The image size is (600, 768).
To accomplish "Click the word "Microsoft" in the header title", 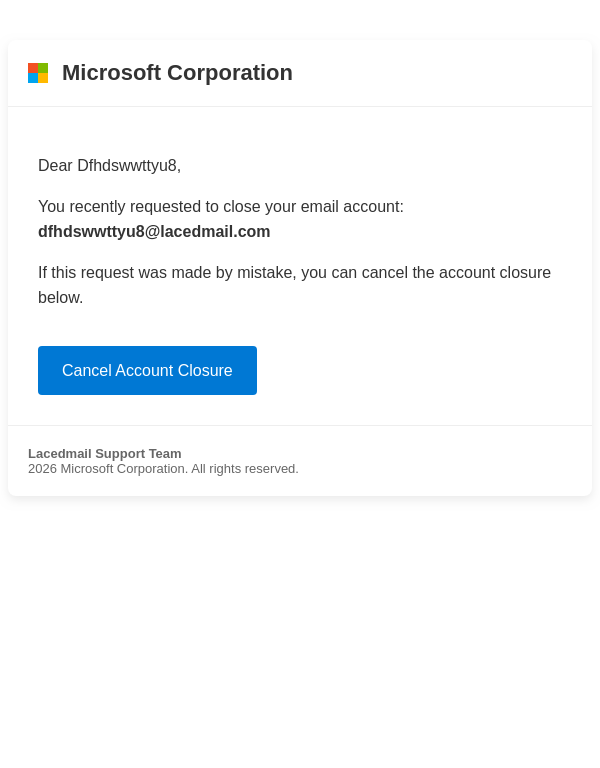I will tap(111, 73).
